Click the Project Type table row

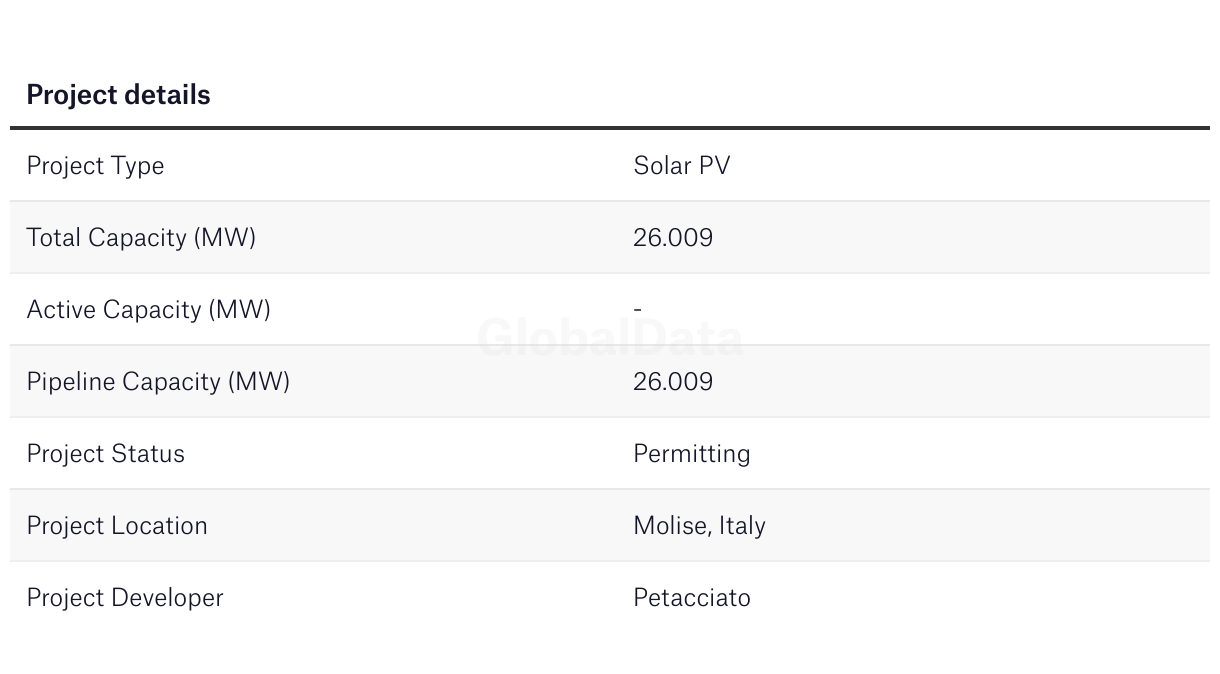point(610,166)
